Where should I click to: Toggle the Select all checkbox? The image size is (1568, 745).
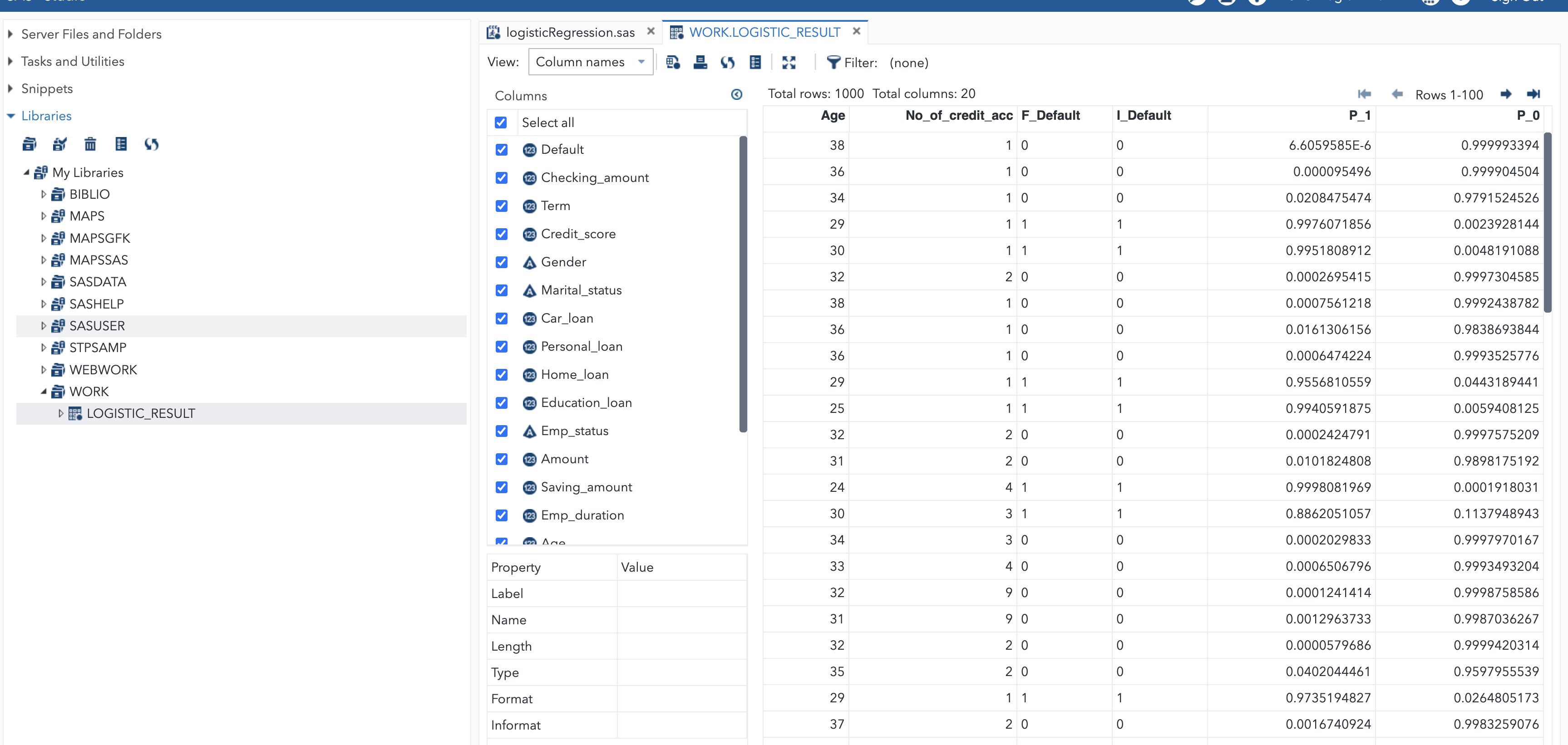click(501, 122)
